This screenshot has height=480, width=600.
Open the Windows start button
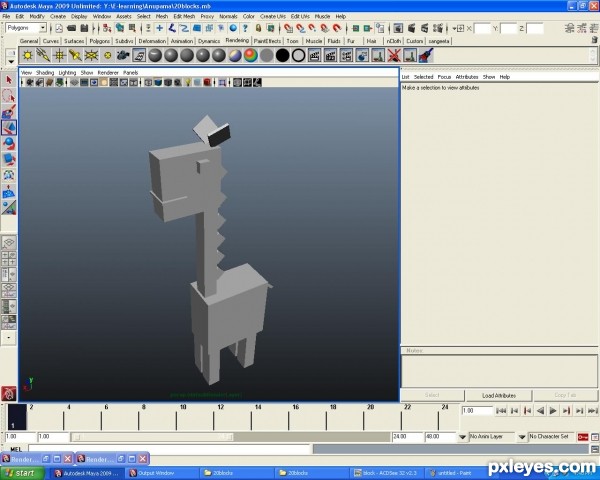22,473
